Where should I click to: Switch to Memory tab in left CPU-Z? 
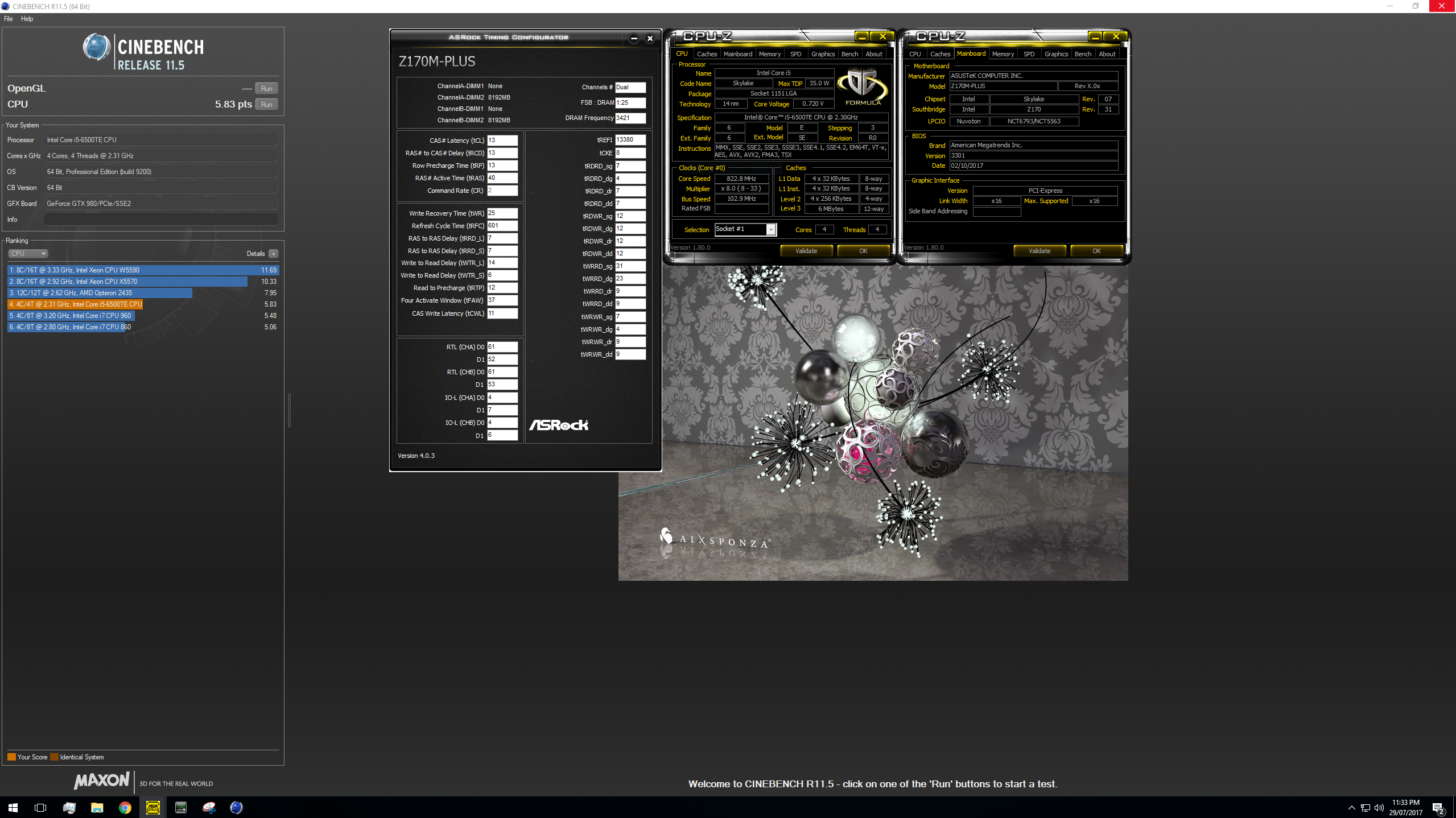pos(769,54)
